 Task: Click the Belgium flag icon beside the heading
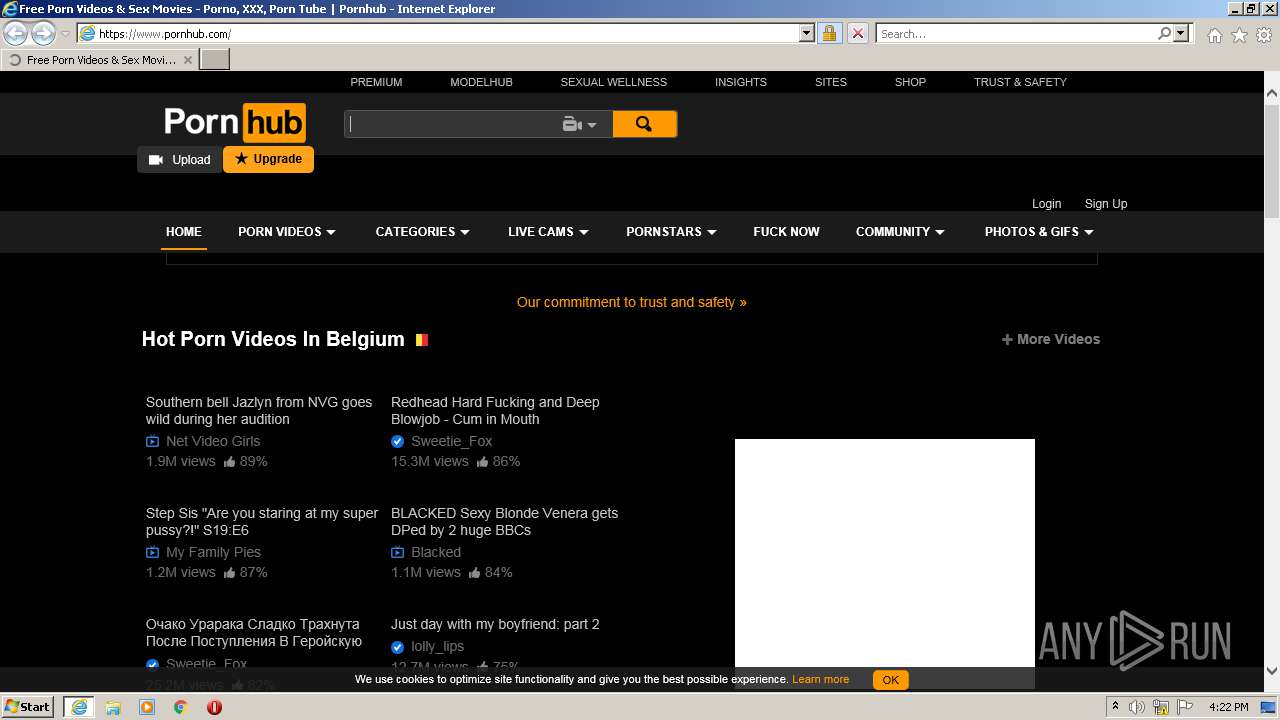coord(422,340)
